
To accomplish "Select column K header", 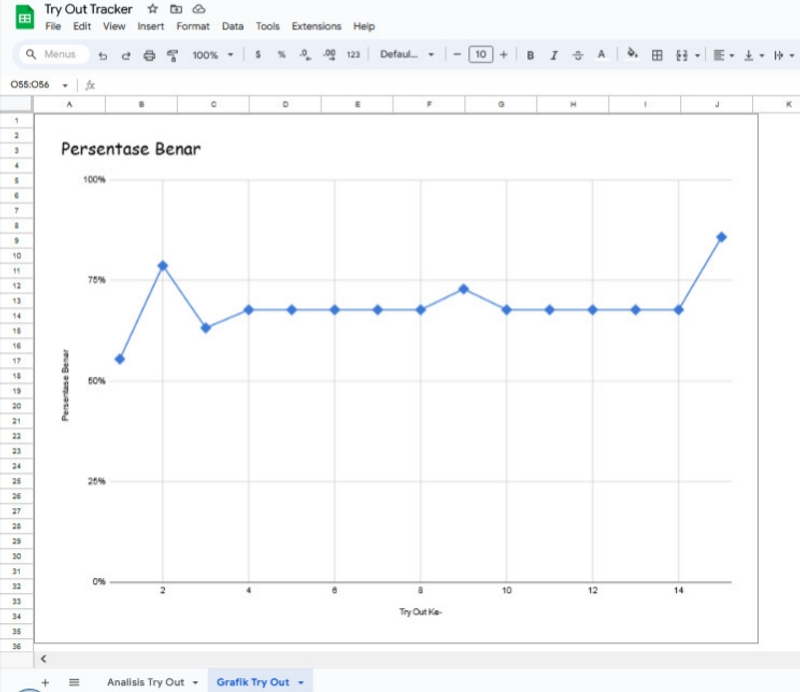I will 776,104.
